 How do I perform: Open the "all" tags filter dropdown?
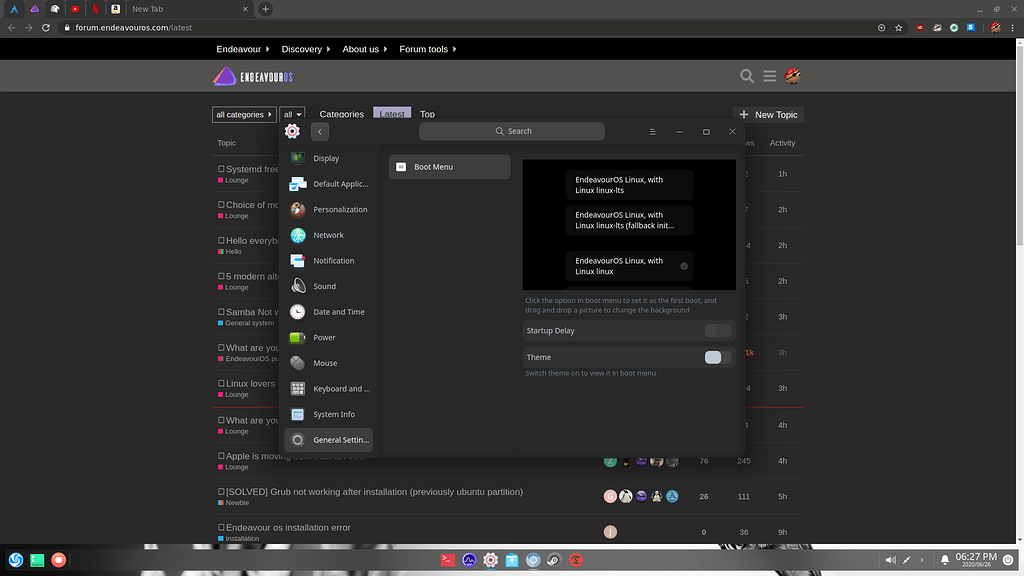click(291, 114)
